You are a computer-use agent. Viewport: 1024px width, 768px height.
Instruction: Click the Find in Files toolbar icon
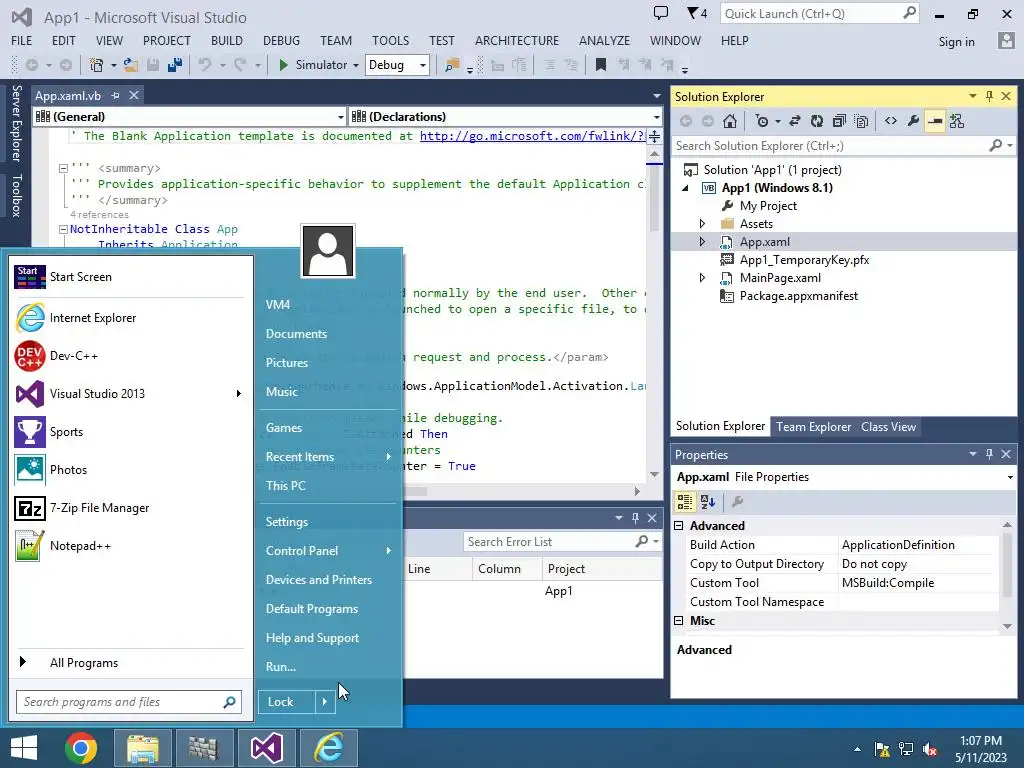(452, 65)
